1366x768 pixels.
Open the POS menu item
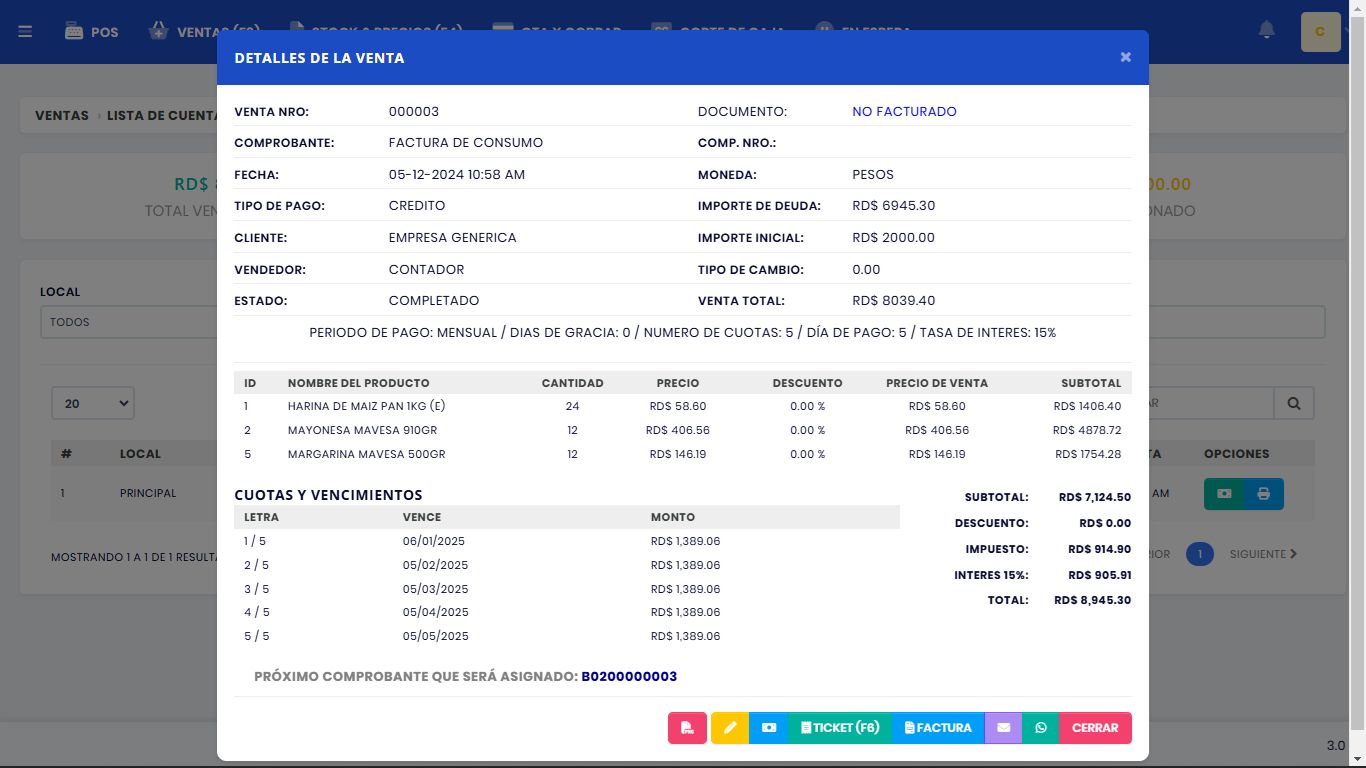coord(92,32)
